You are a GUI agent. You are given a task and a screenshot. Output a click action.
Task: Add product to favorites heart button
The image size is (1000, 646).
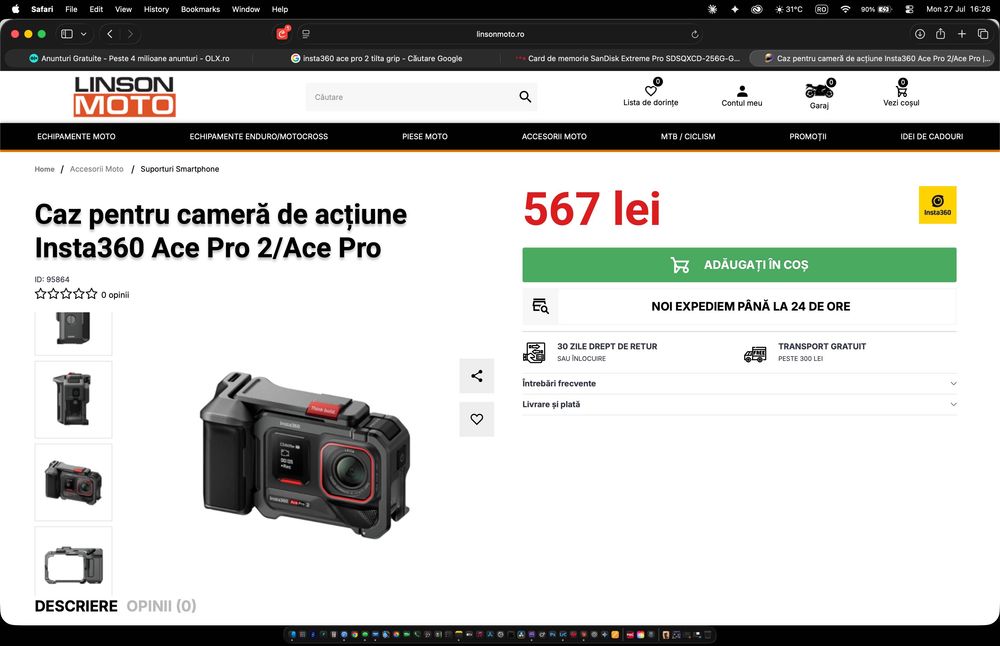(x=476, y=419)
